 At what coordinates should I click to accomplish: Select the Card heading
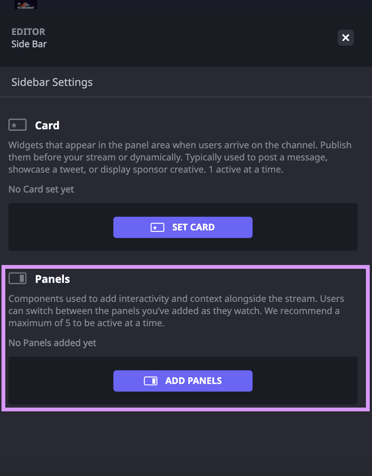click(x=47, y=125)
